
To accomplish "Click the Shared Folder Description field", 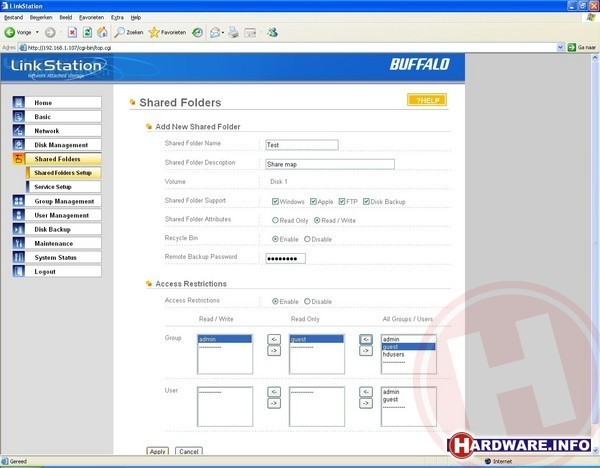I will (x=330, y=164).
